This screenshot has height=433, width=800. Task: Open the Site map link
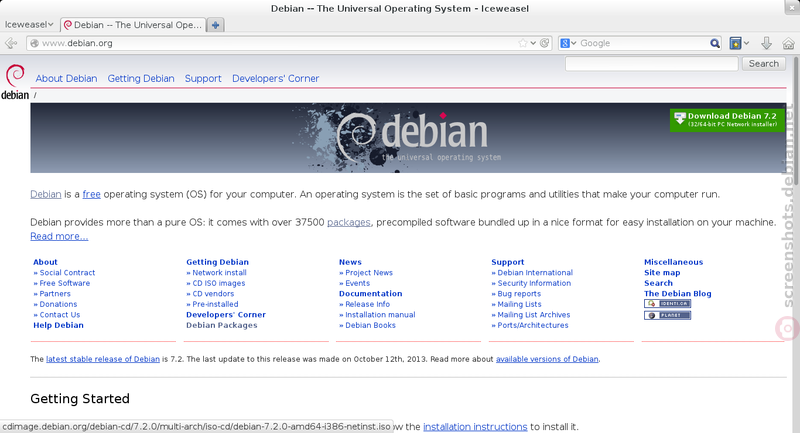(x=662, y=273)
